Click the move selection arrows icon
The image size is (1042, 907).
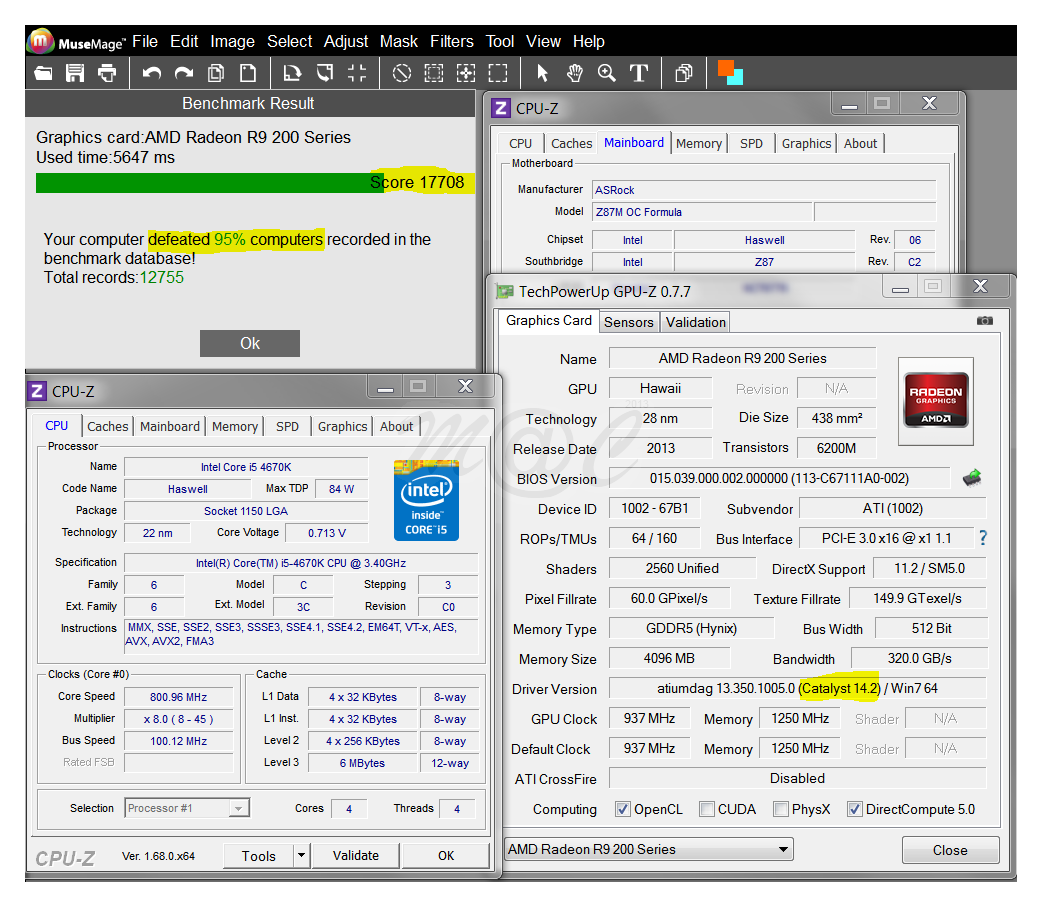coord(466,73)
